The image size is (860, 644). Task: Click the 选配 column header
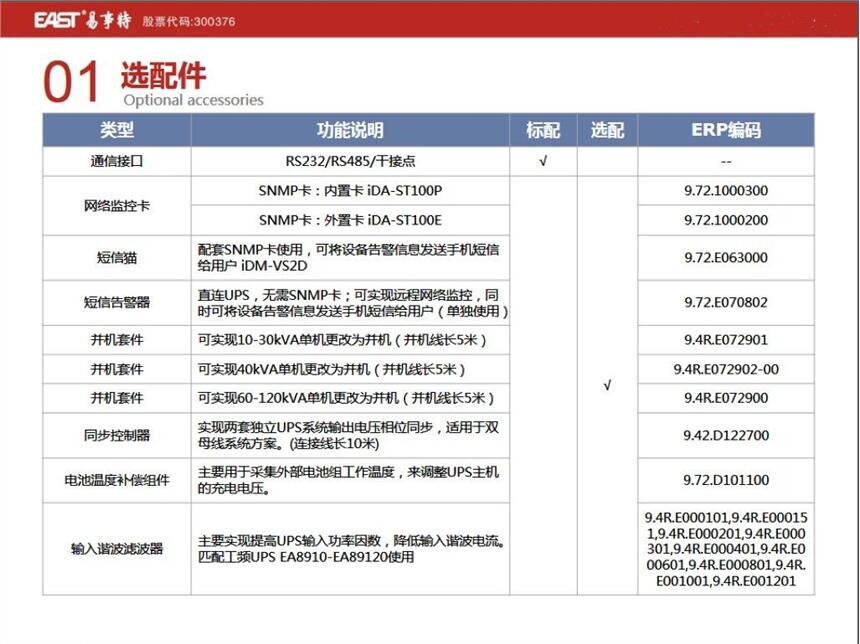click(607, 131)
